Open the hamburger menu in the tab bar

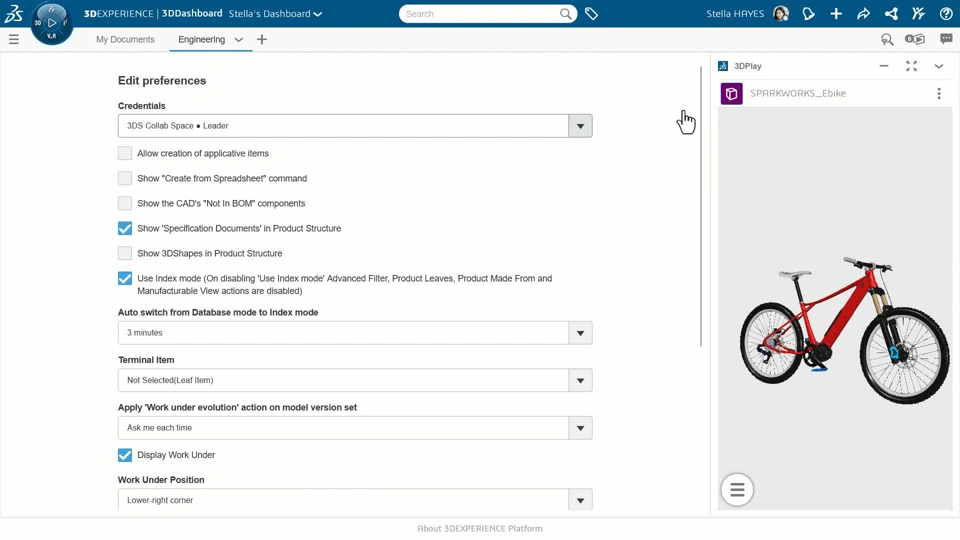(x=13, y=39)
